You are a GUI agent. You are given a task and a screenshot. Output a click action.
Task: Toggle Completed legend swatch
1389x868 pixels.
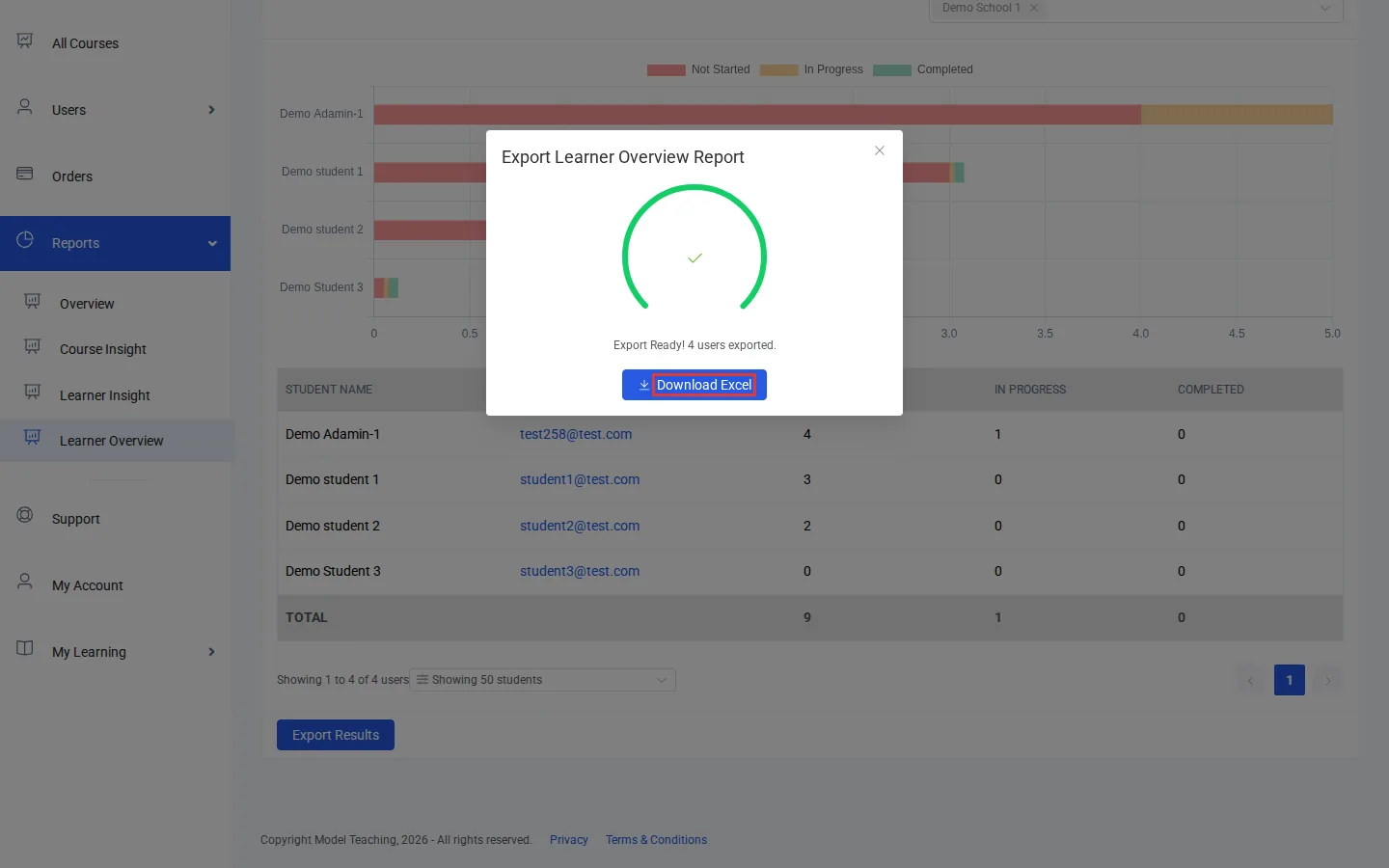[891, 69]
